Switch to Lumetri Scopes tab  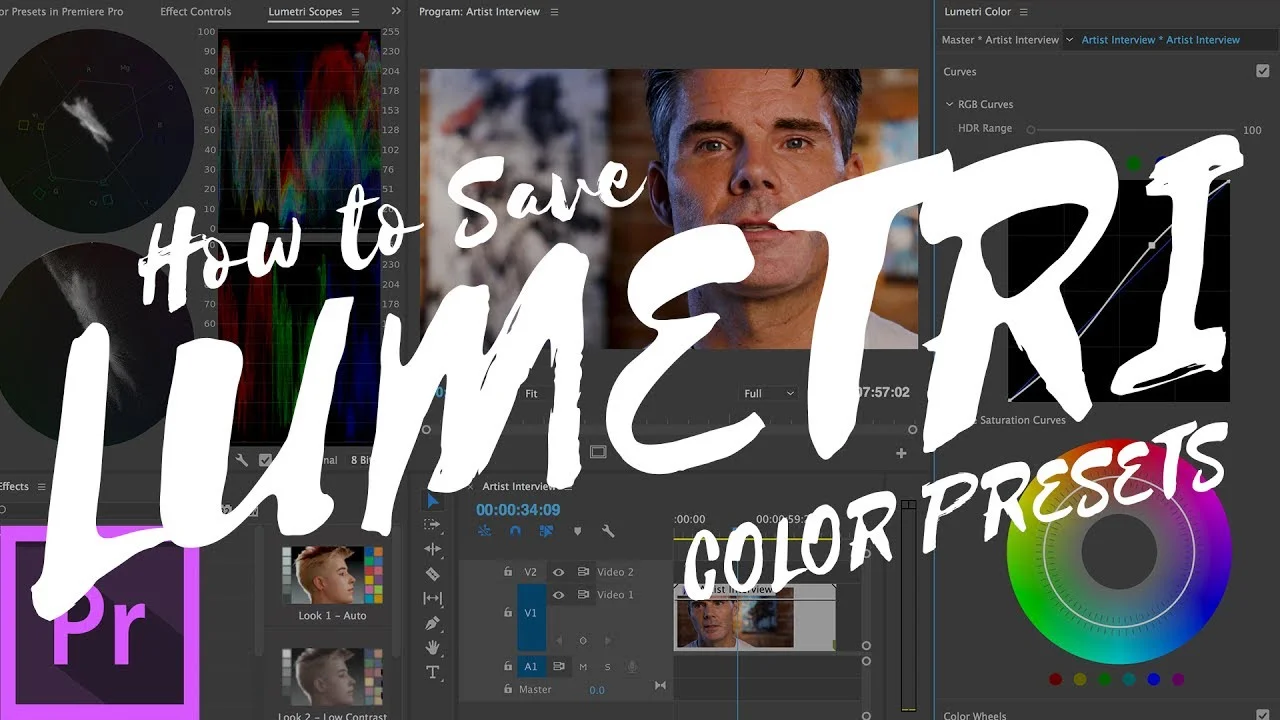pyautogui.click(x=305, y=12)
